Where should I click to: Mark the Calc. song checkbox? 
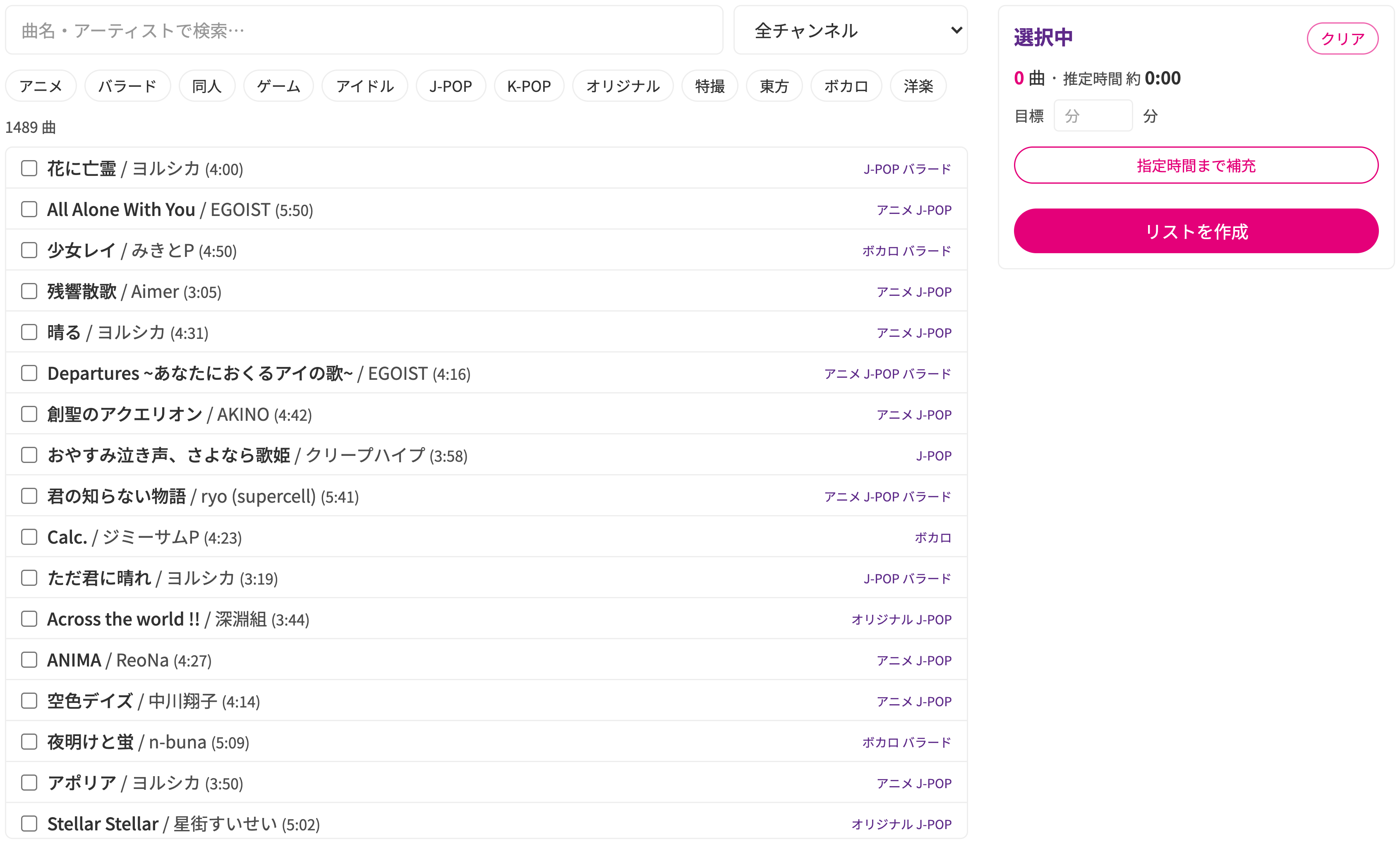[29, 537]
